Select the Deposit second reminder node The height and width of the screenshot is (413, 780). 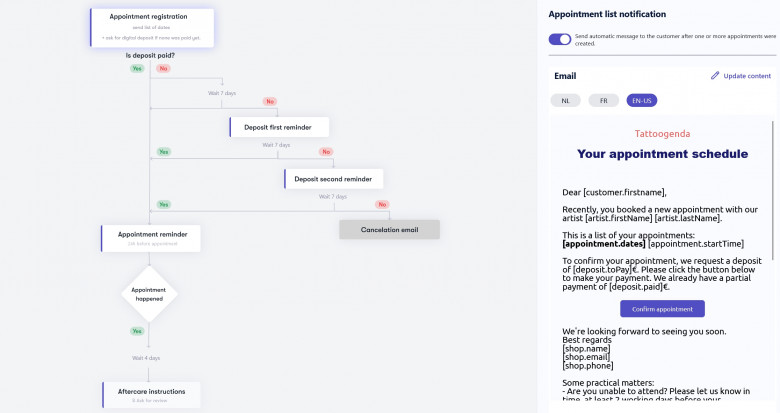coord(333,179)
